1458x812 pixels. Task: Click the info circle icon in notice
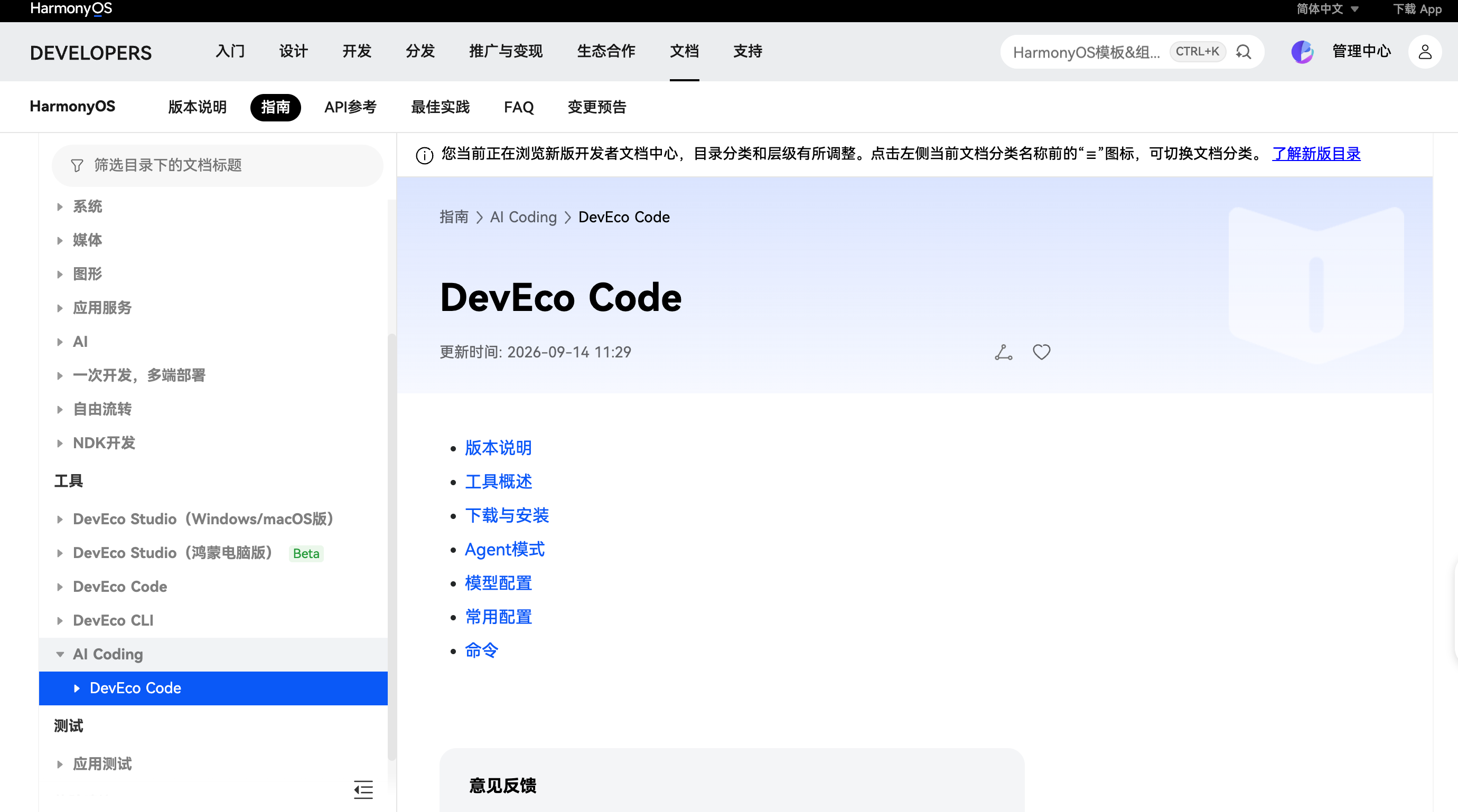(x=425, y=155)
